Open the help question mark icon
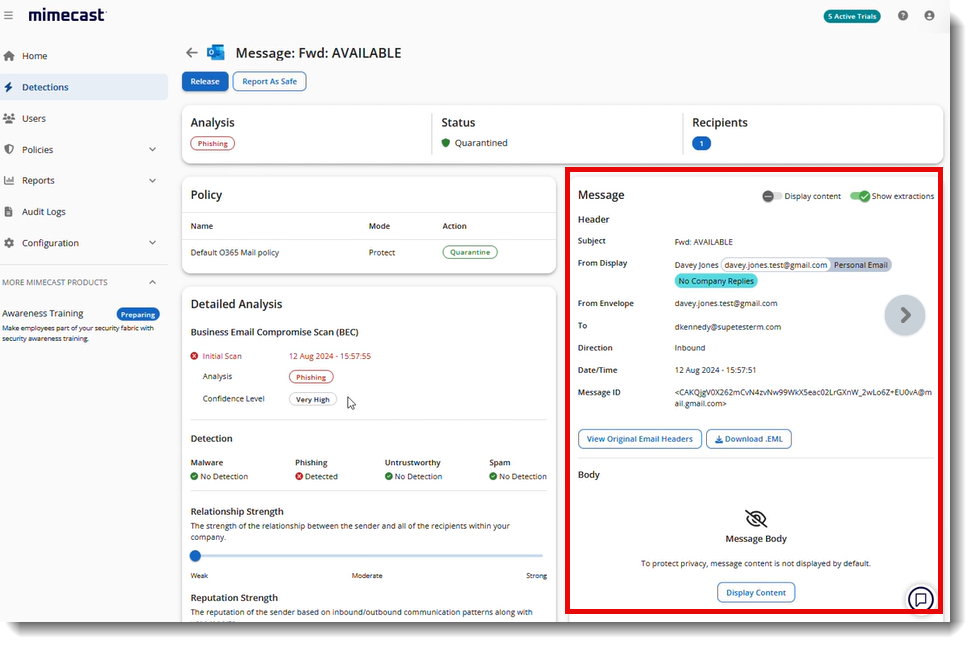Image resolution: width=977 pixels, height=649 pixels. pyautogui.click(x=903, y=15)
